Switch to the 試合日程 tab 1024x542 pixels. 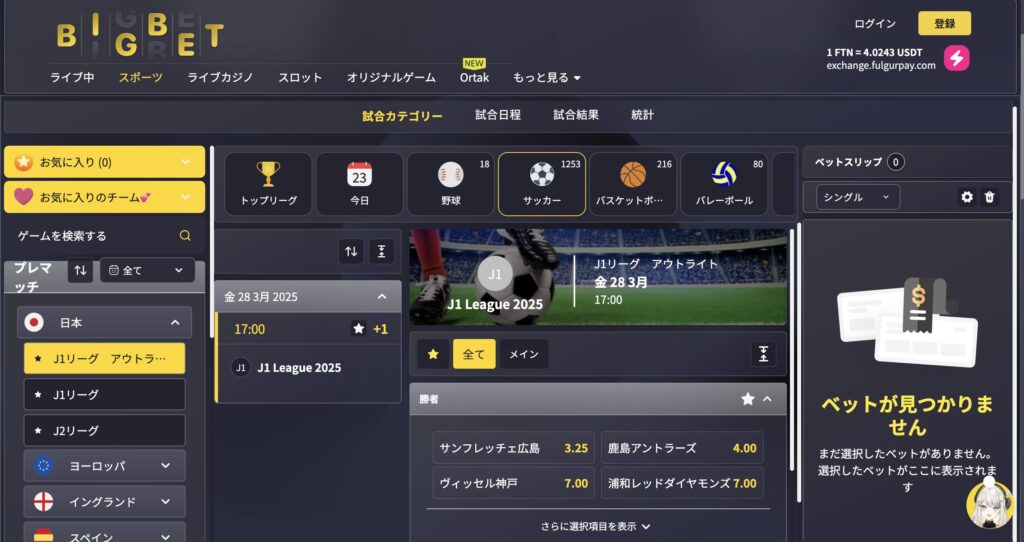tap(498, 115)
